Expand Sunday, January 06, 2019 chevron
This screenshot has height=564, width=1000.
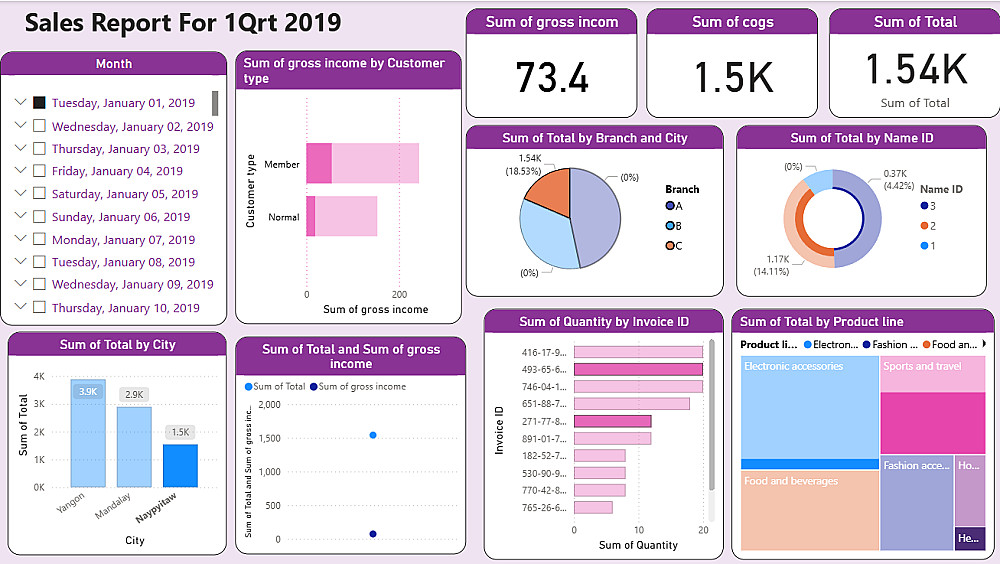click(20, 216)
